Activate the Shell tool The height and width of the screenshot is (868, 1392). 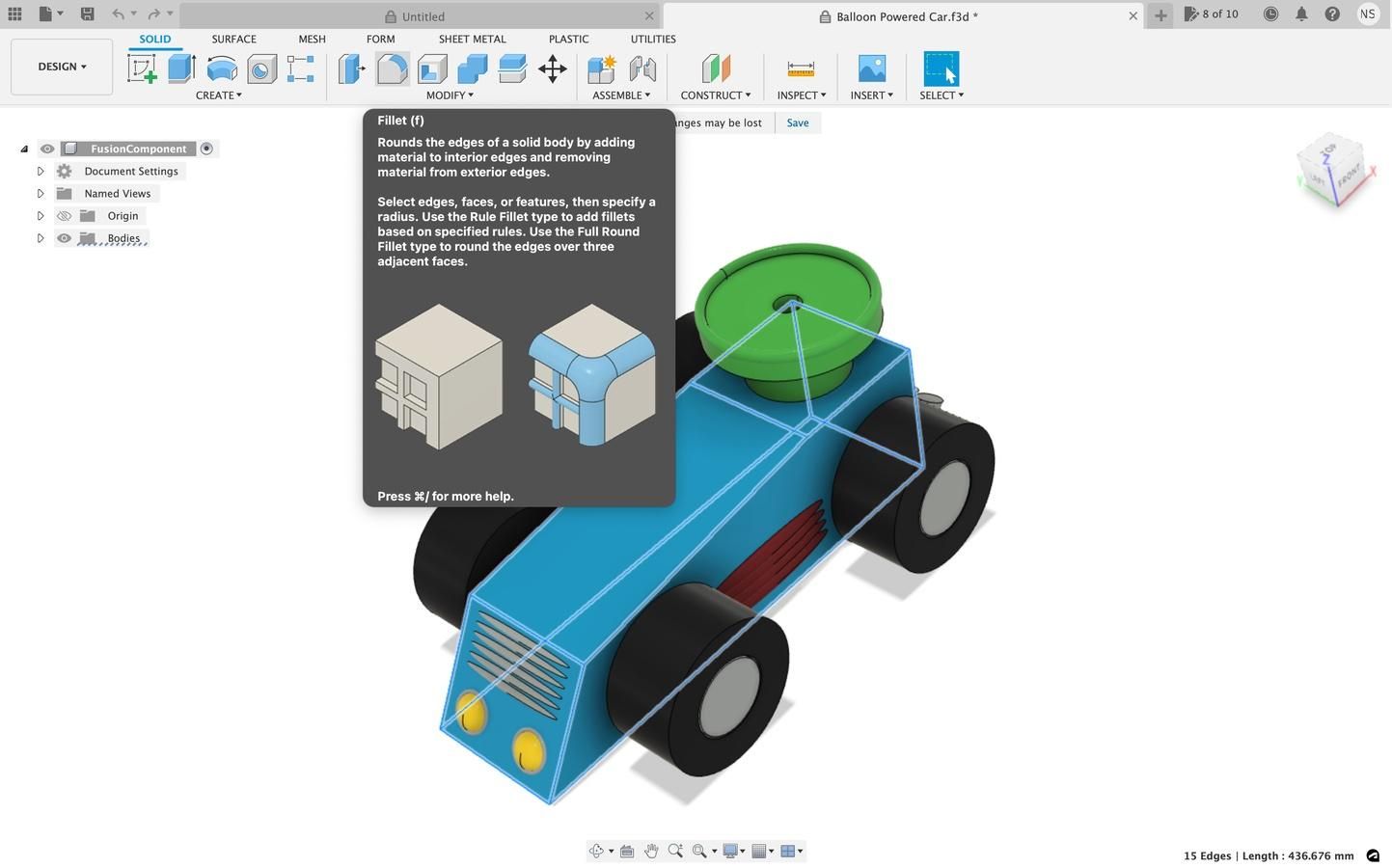point(431,68)
